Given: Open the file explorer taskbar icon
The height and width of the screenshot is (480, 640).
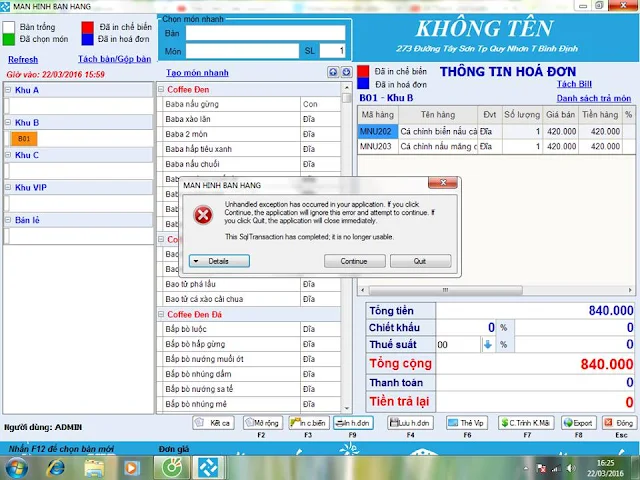Looking at the screenshot, I should point(94,468).
